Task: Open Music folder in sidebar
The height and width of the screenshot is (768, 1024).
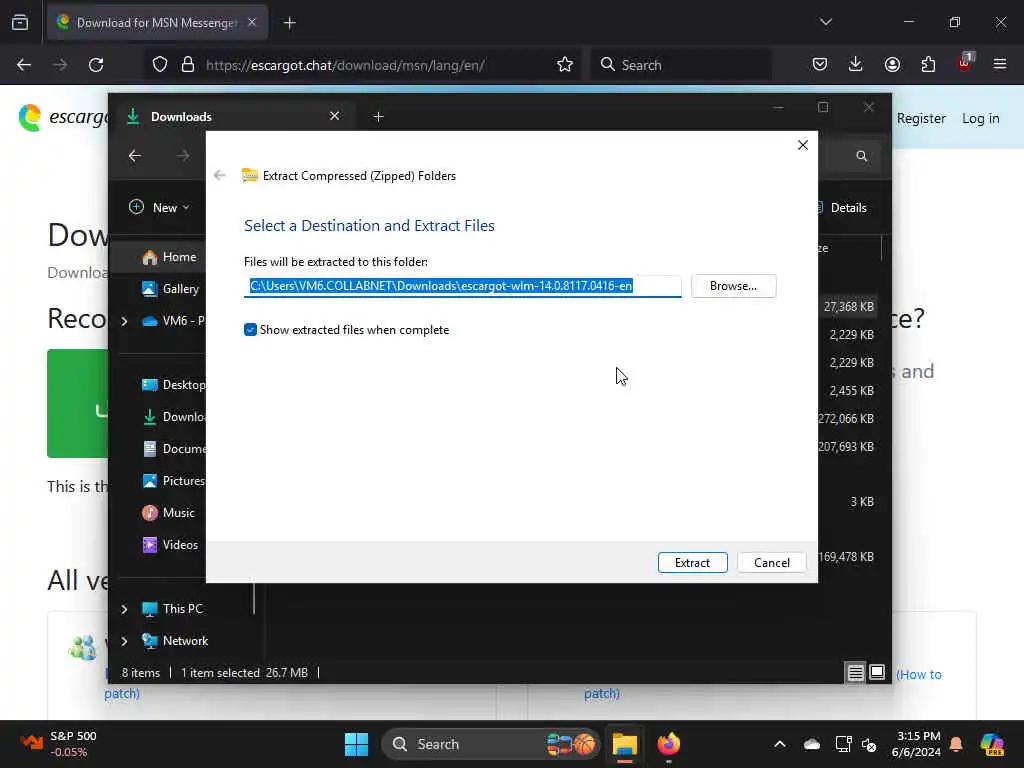Action: (168, 513)
